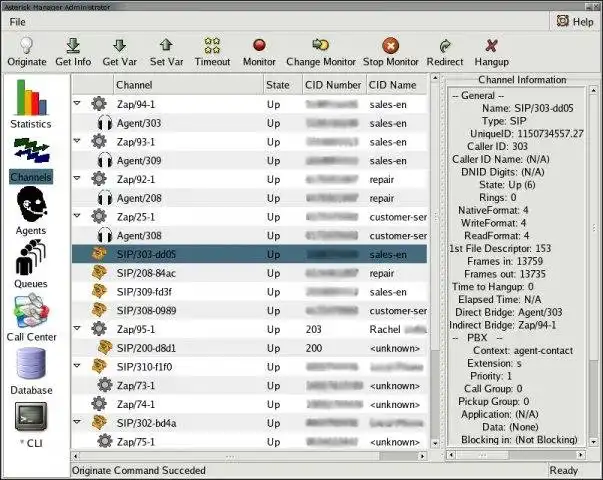Collapse the Zap/92-1 channel tree
Viewport: 603px width, 480px height.
point(77,178)
